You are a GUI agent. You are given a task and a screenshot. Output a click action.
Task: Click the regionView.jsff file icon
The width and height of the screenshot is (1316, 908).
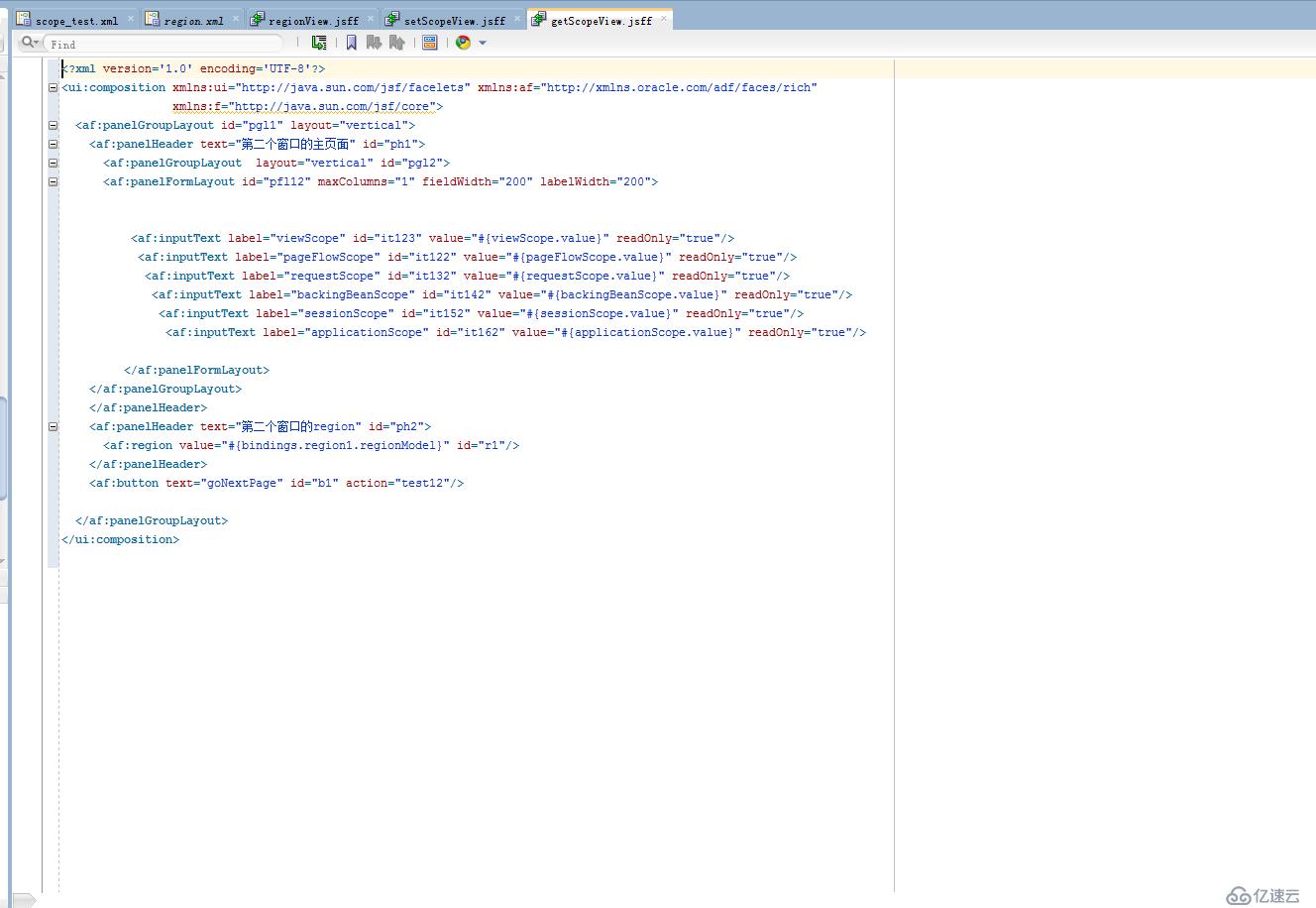258,19
